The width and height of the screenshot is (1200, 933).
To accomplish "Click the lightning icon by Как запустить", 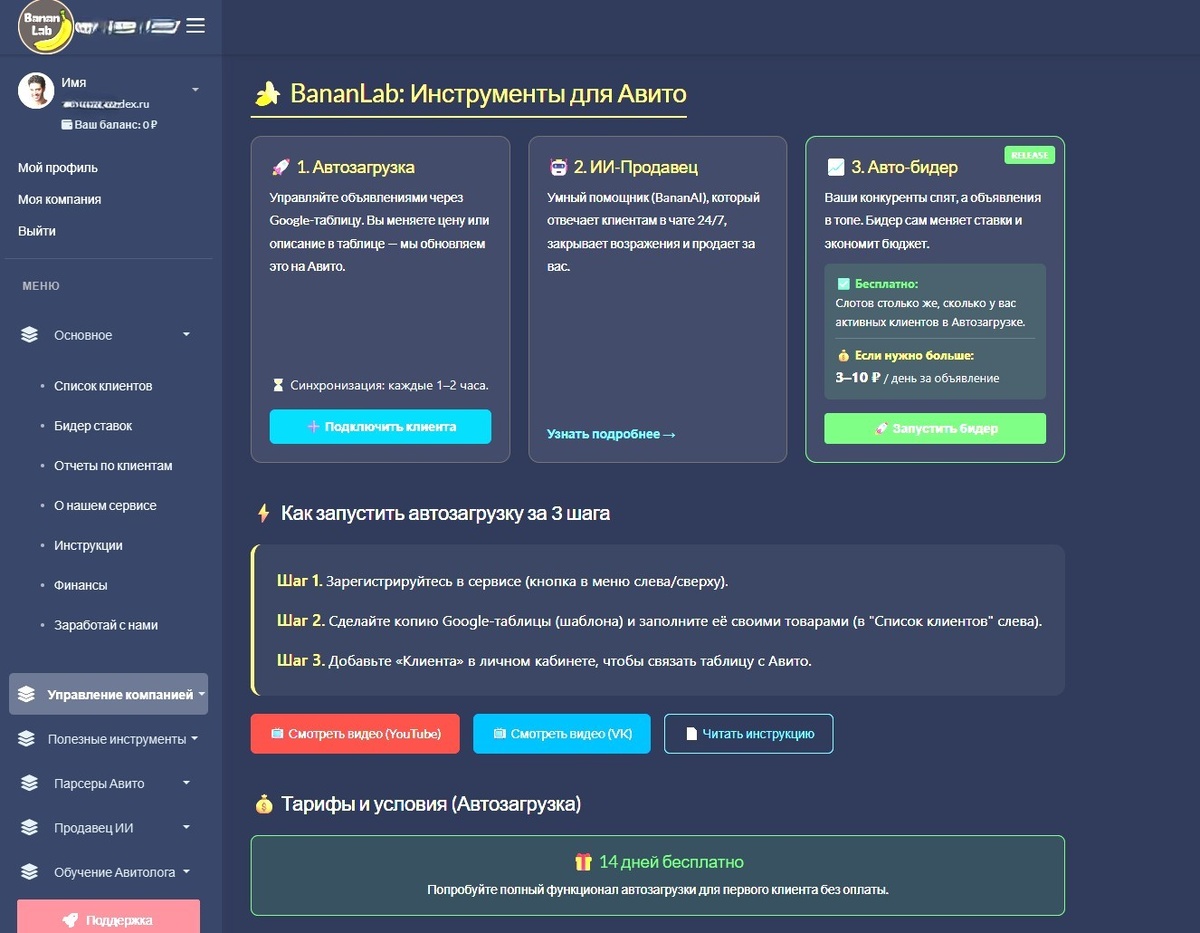I will (x=264, y=513).
